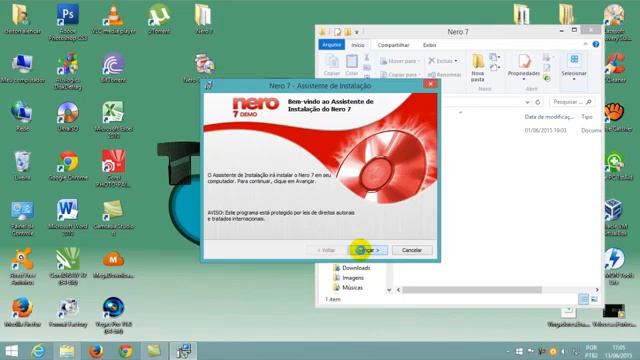640x360 pixels.
Task: Click Cancelar in the Nero 7 installer
Action: 412,250
